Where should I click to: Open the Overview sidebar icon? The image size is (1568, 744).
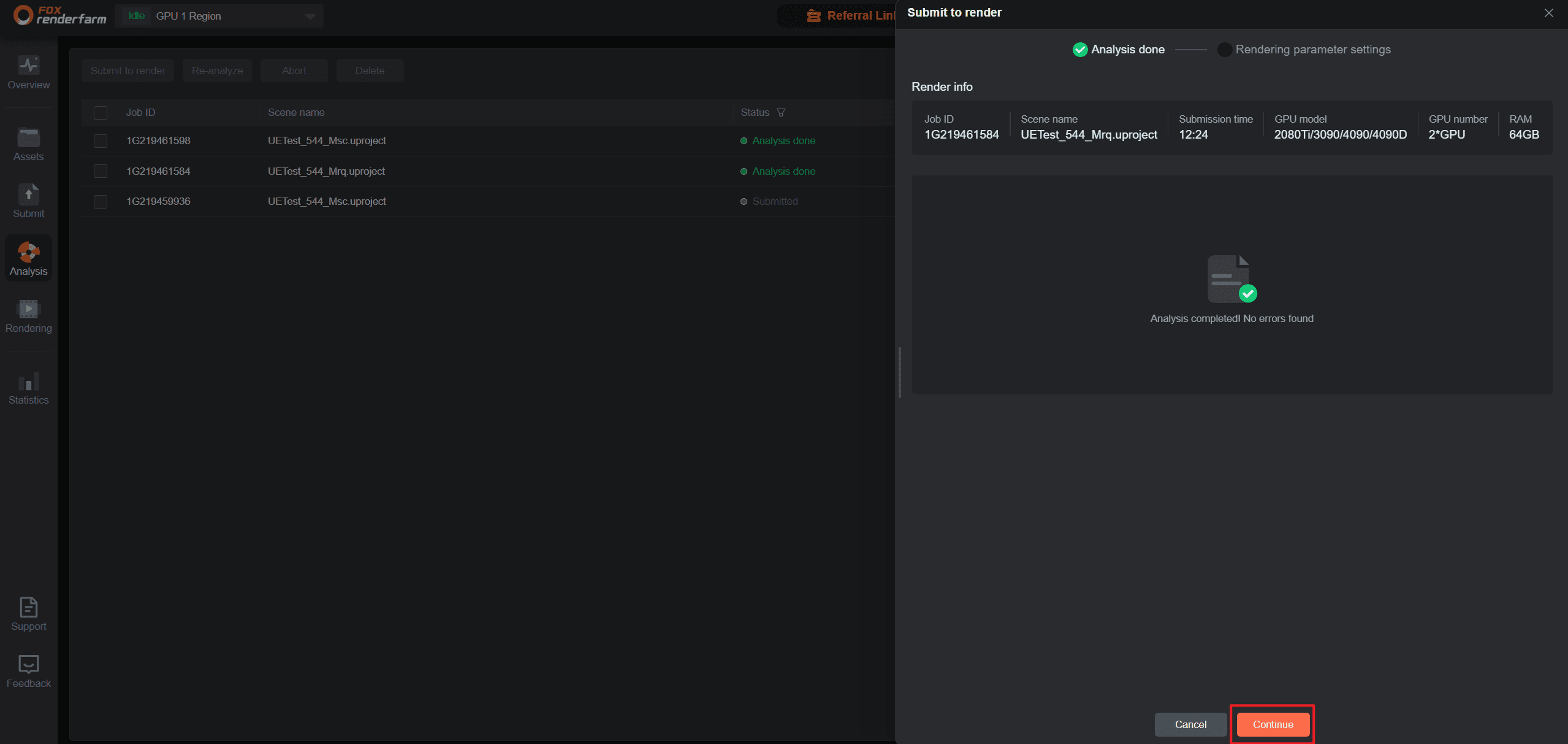coord(29,66)
